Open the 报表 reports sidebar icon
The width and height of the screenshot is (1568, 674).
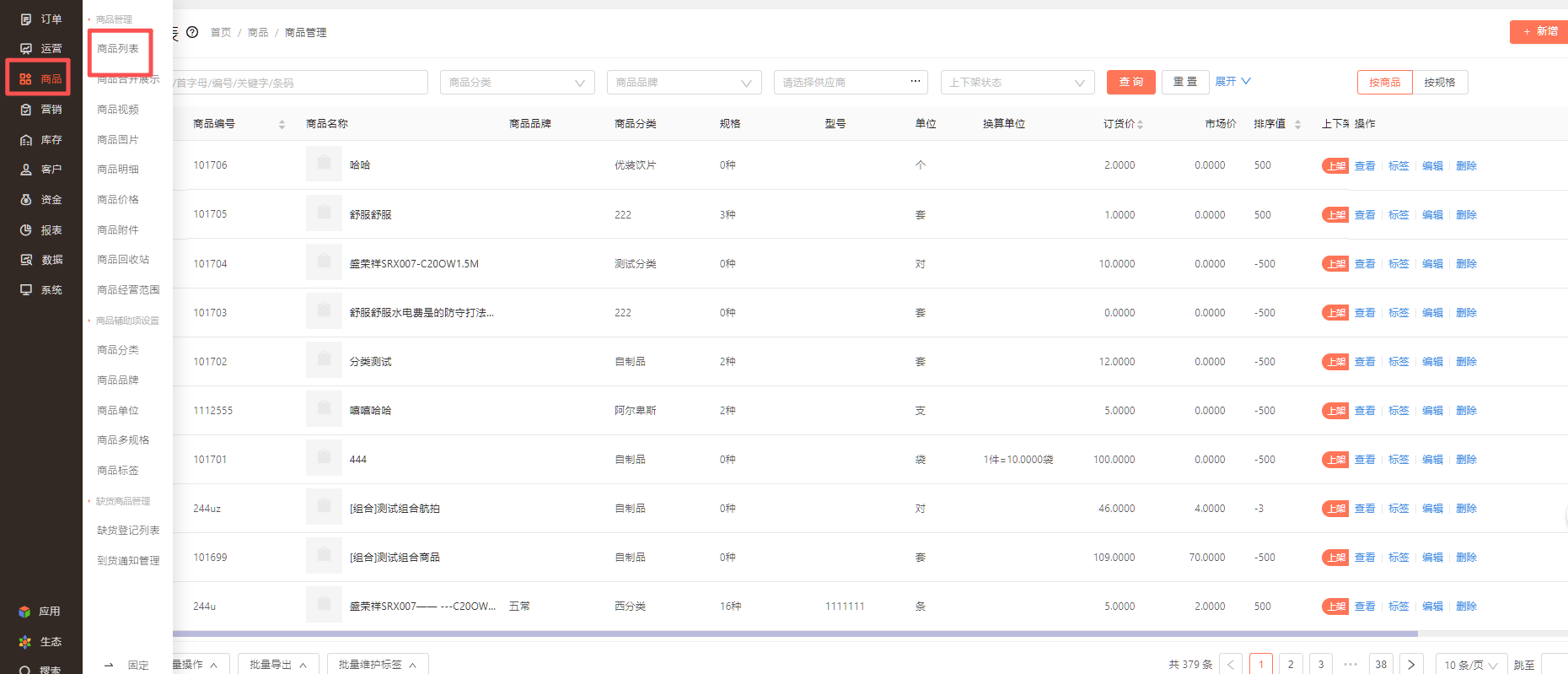click(26, 230)
